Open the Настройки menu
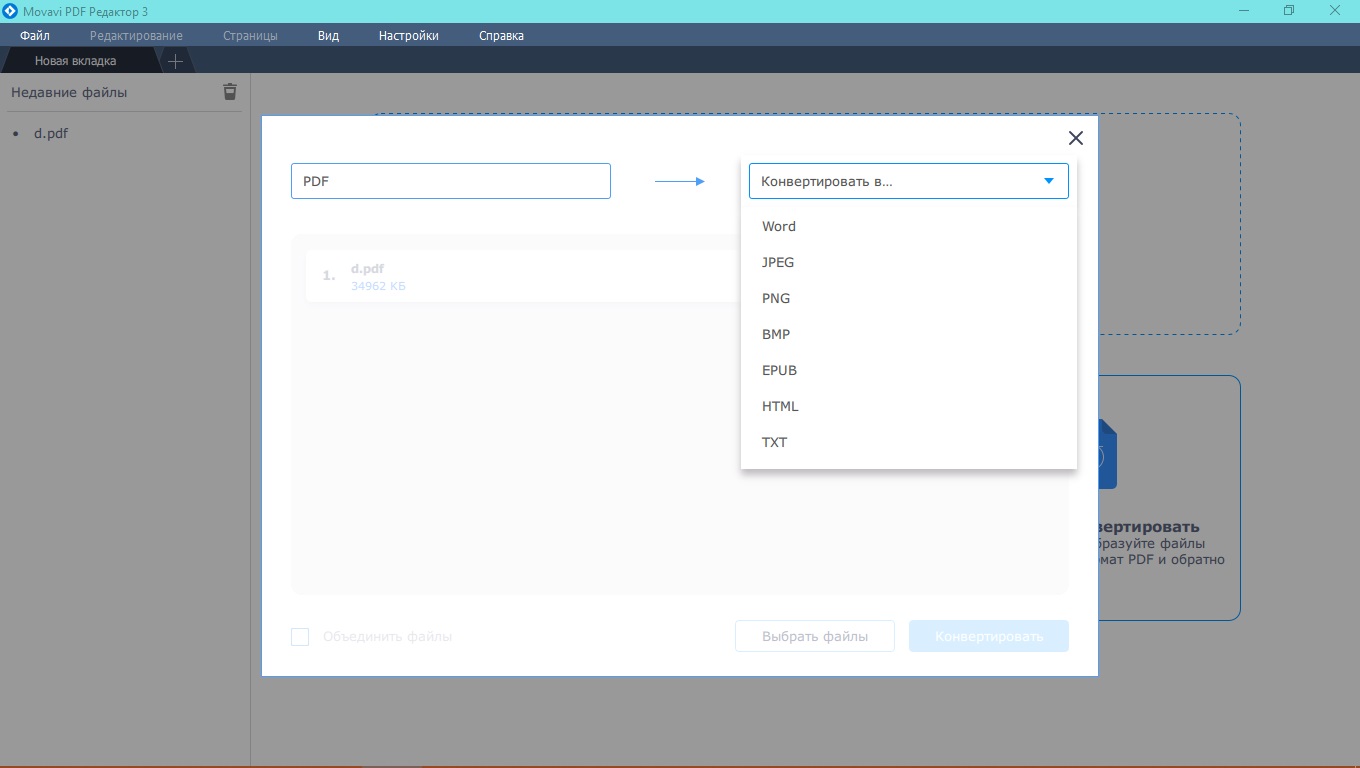Viewport: 1360px width, 768px height. [x=408, y=36]
